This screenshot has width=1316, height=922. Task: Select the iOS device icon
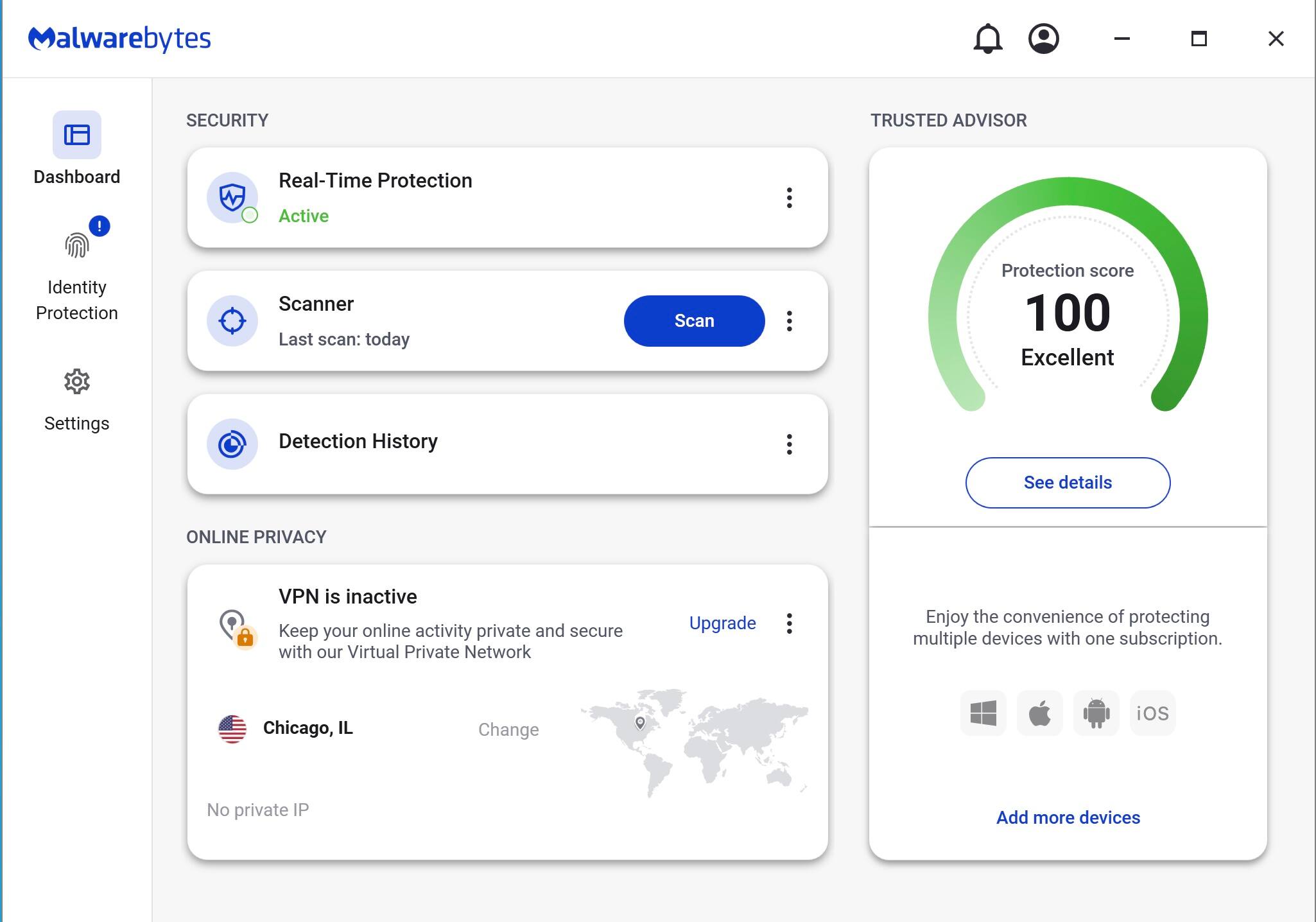click(1152, 713)
